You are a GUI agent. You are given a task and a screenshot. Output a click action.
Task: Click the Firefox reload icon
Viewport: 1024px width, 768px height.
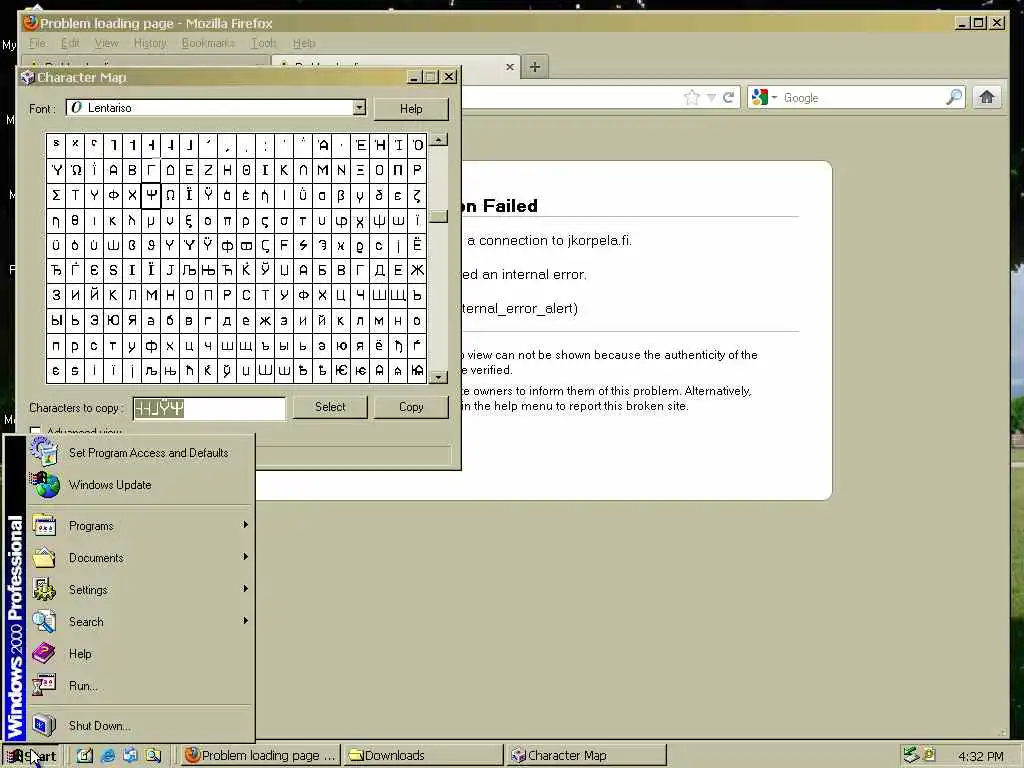729,97
